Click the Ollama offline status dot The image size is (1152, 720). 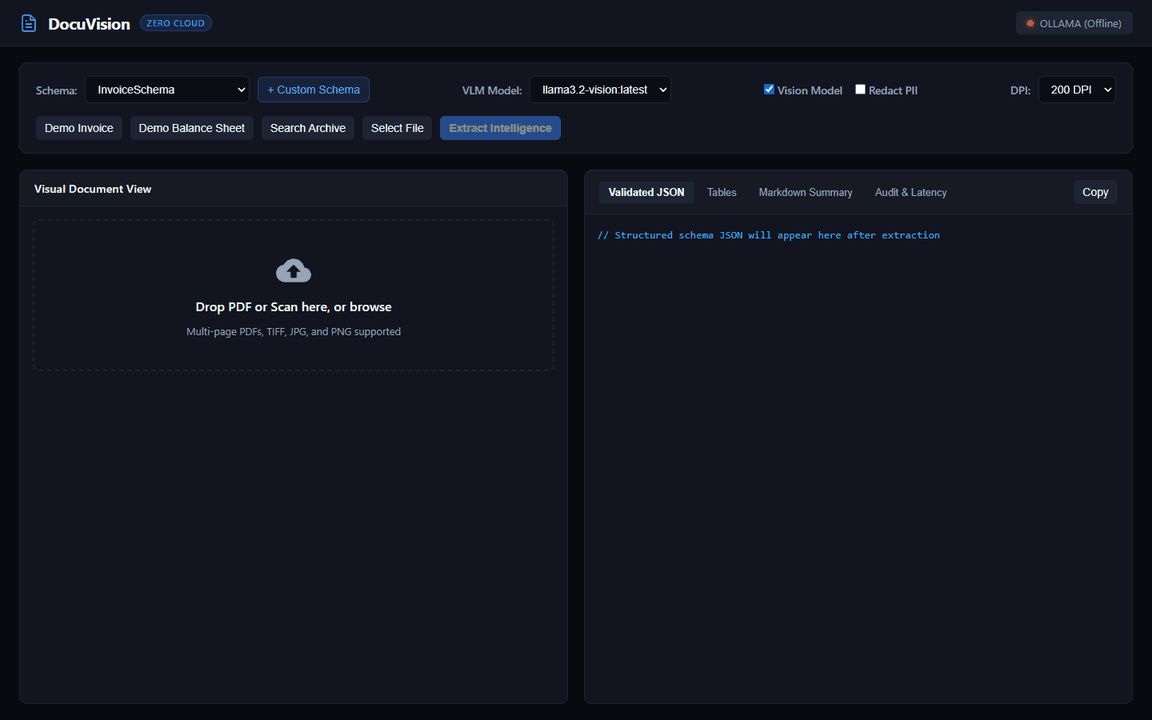1030,24
